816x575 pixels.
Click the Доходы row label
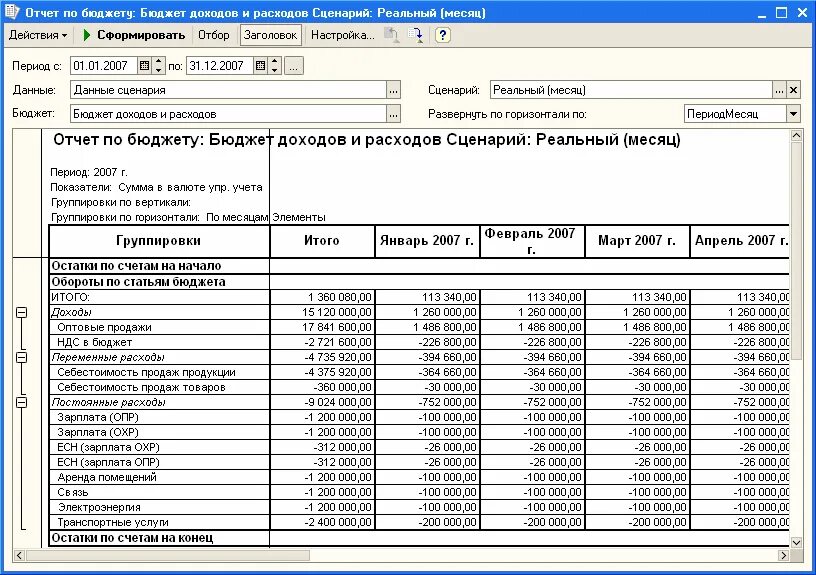[71, 312]
